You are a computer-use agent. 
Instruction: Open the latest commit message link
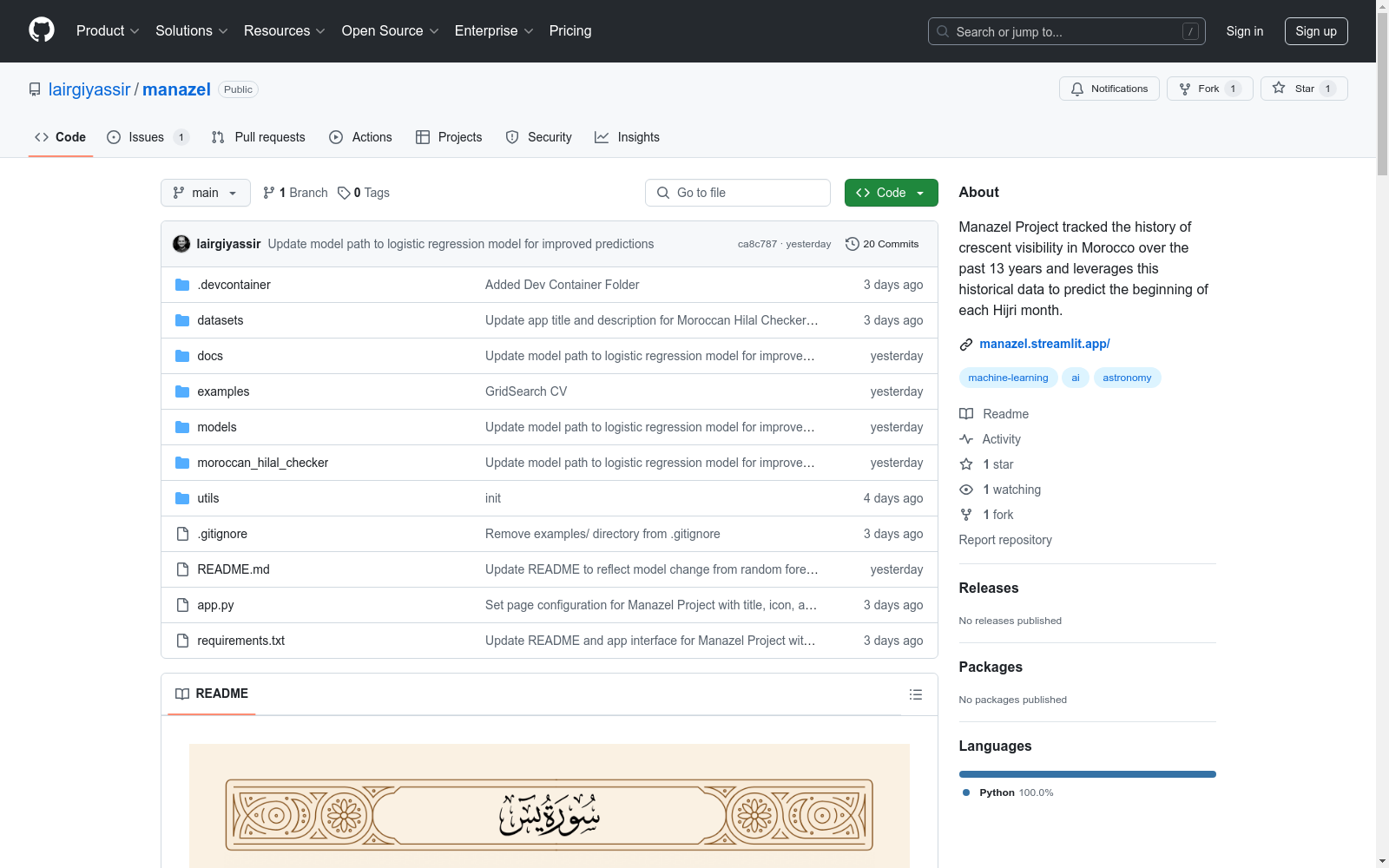461,244
